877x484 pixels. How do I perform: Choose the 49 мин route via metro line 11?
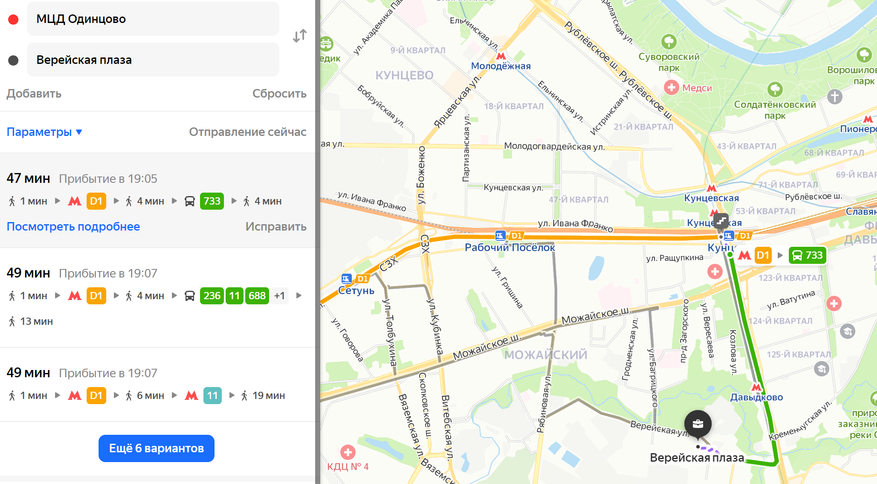pos(158,384)
